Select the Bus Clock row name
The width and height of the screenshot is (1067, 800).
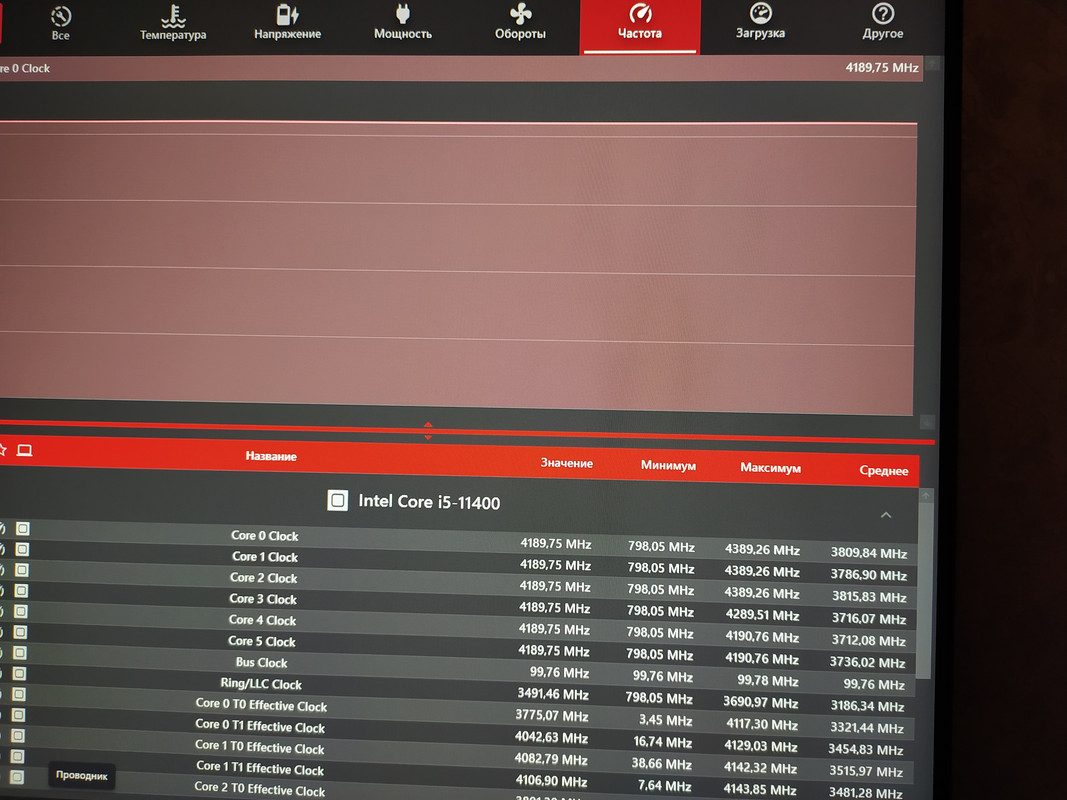coord(261,663)
